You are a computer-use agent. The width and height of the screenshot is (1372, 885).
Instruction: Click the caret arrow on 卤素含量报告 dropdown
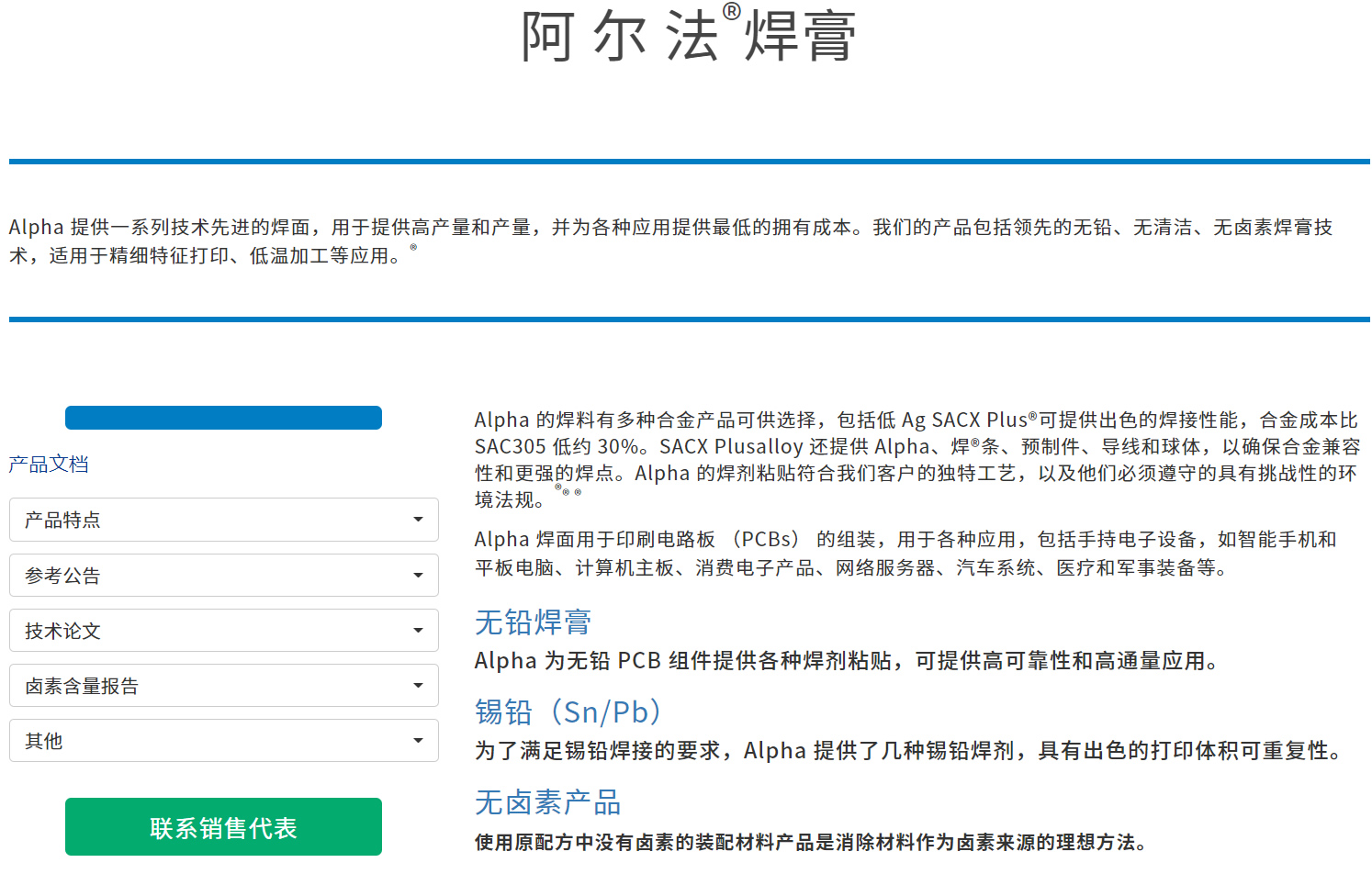click(x=418, y=686)
